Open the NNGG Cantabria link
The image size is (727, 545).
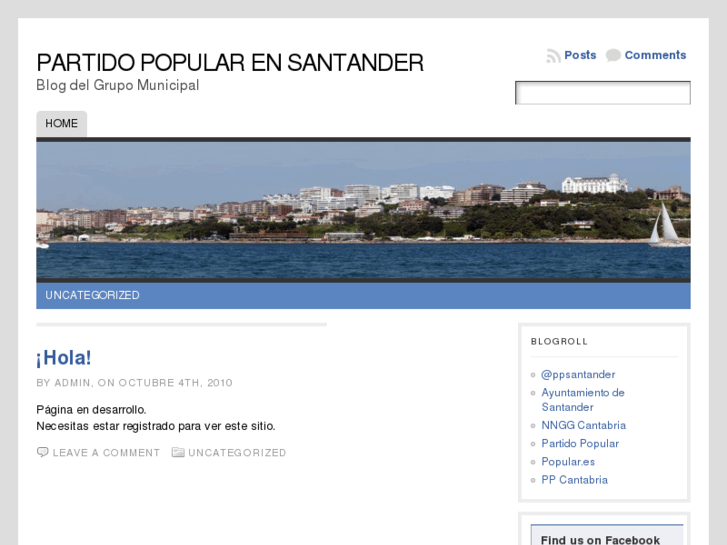(584, 425)
